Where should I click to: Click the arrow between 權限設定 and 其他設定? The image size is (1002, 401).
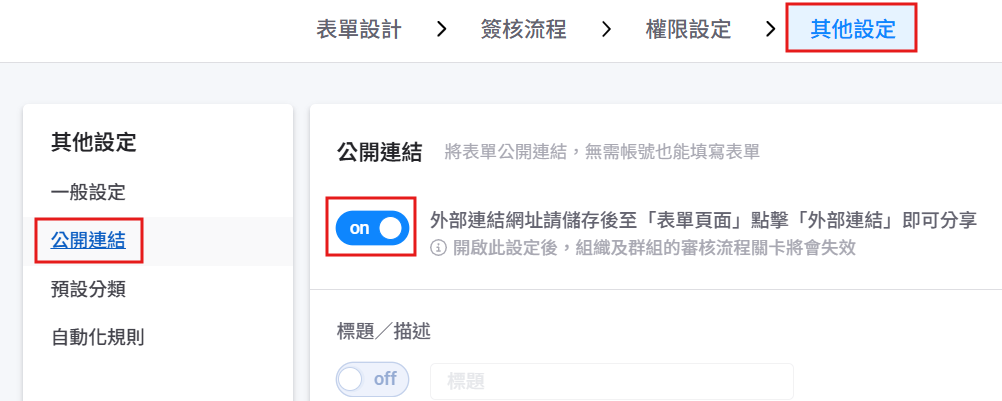click(770, 30)
